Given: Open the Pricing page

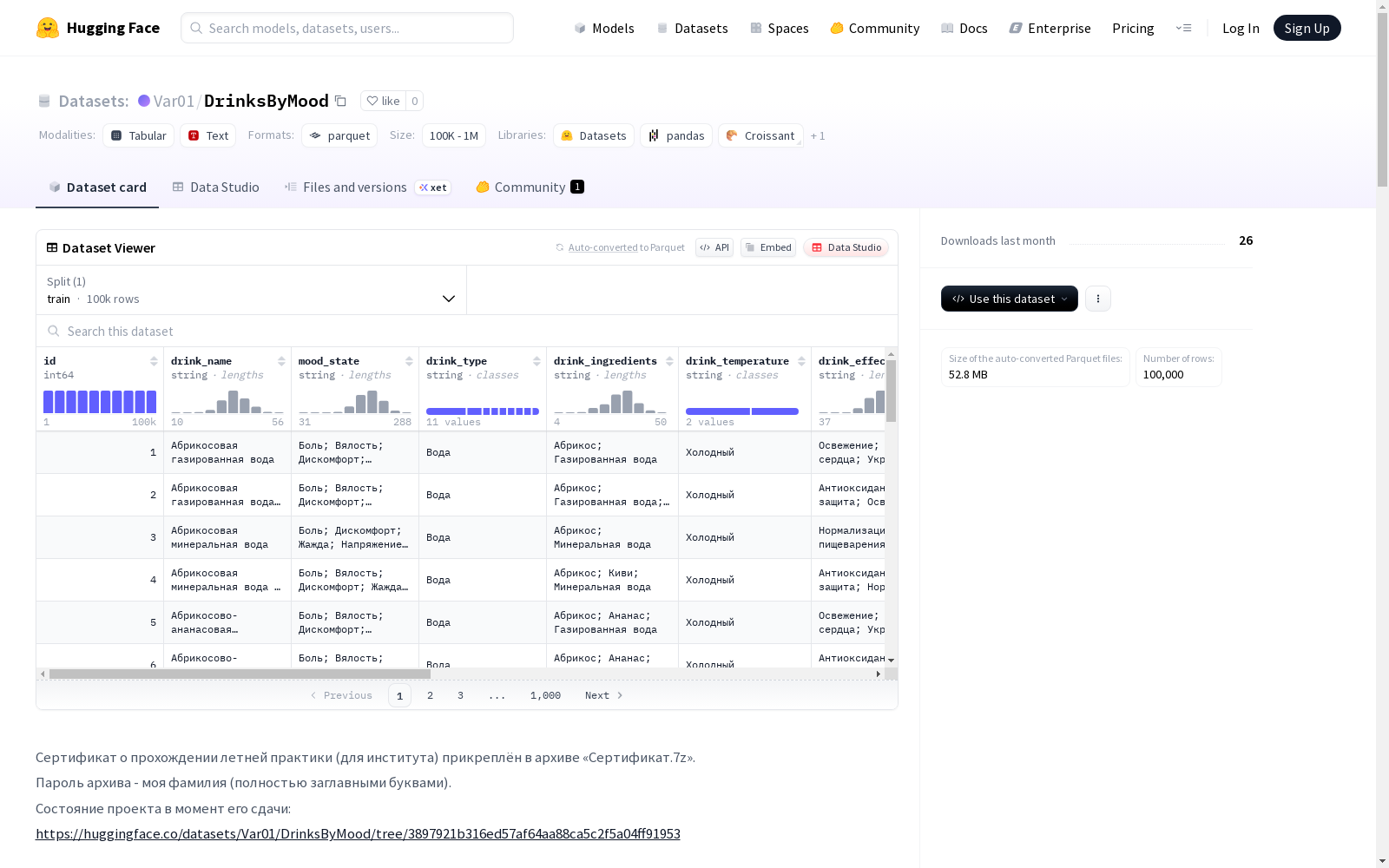Looking at the screenshot, I should (1133, 28).
